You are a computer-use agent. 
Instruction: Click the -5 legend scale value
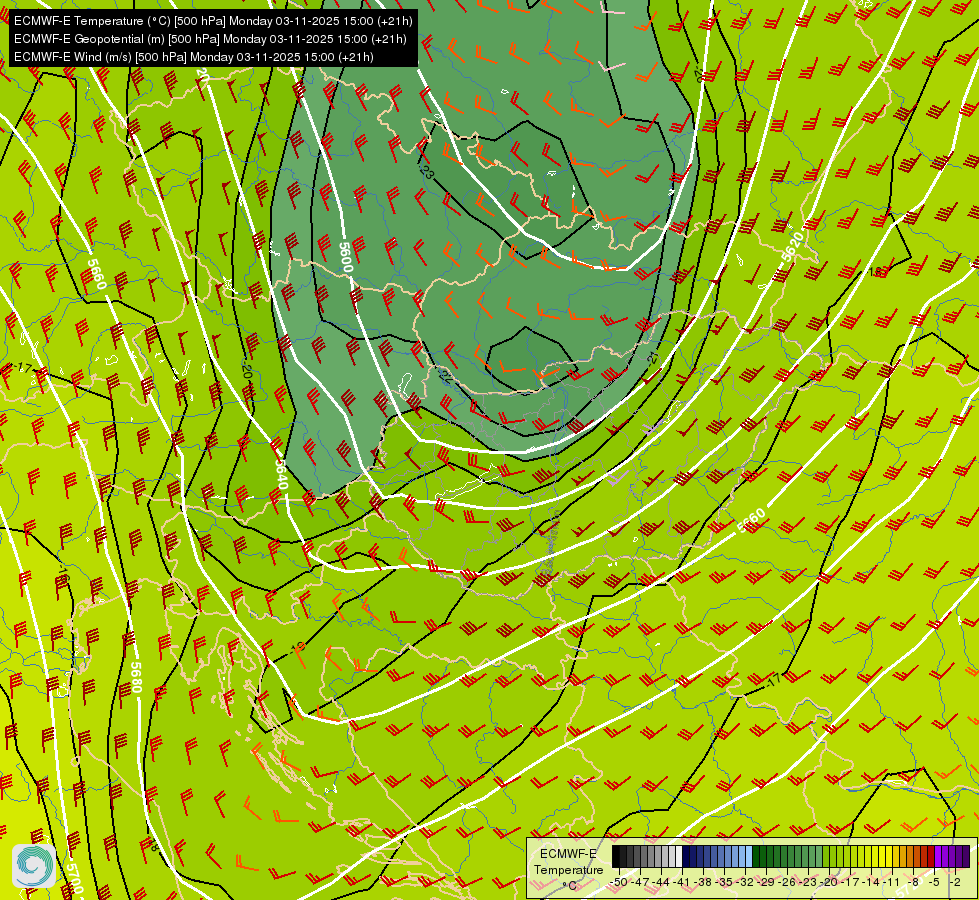[934, 883]
